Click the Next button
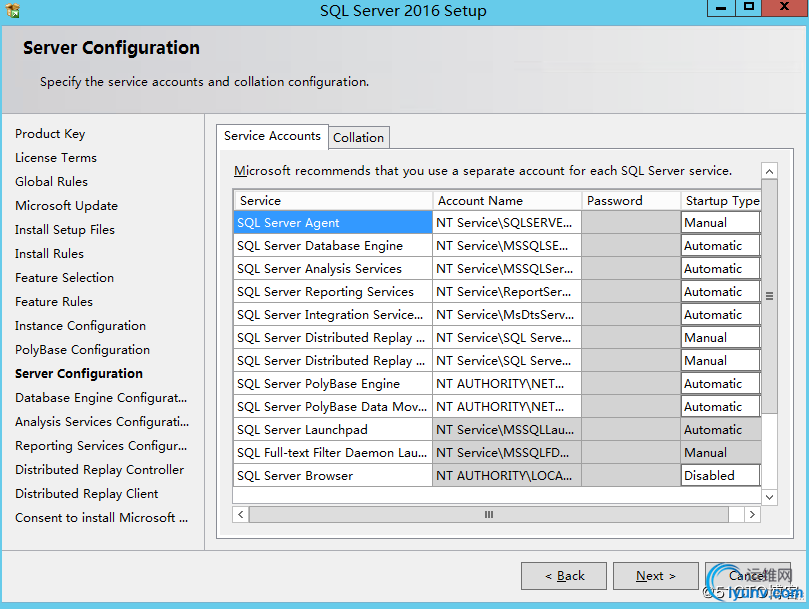 pos(655,575)
